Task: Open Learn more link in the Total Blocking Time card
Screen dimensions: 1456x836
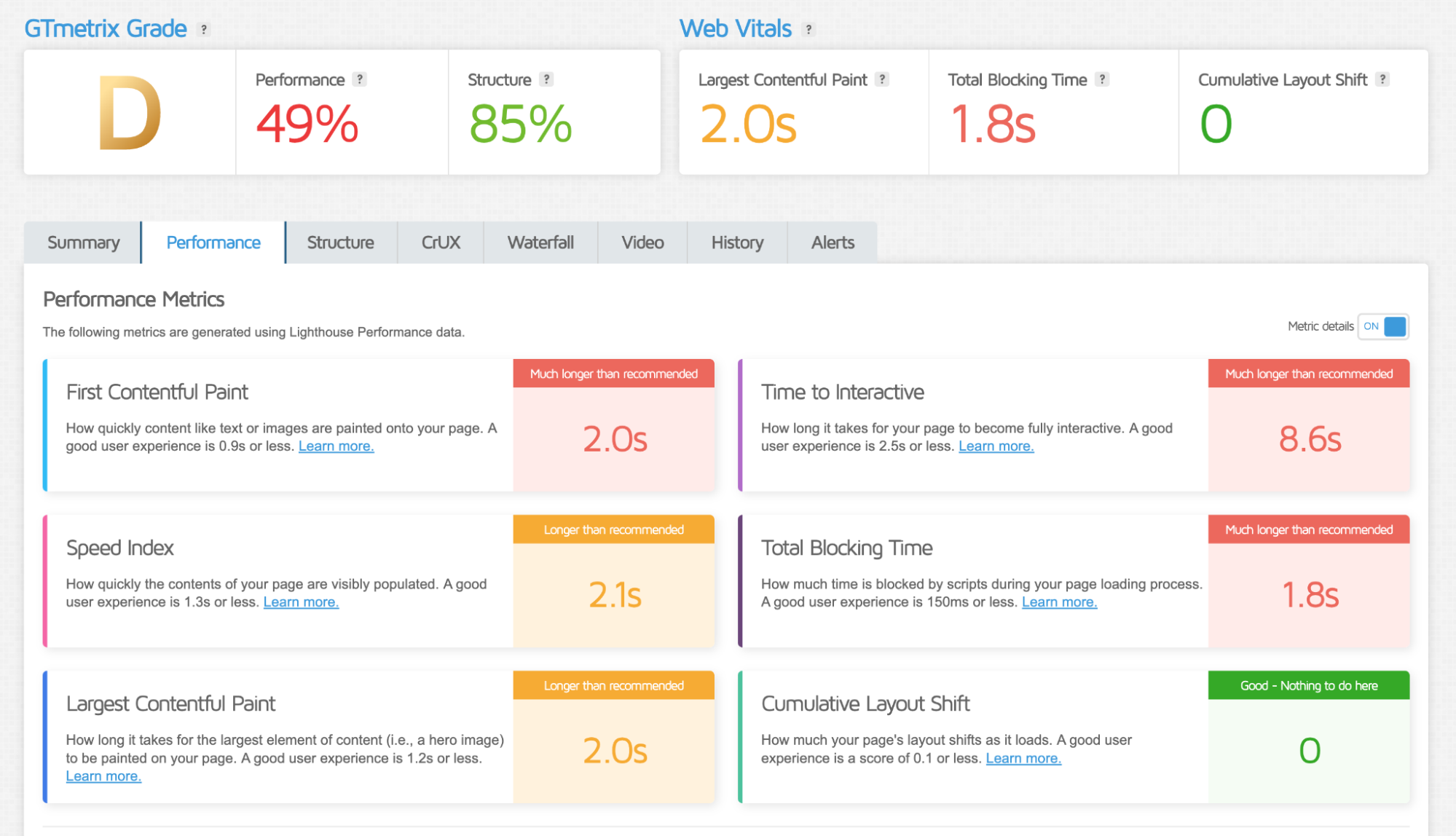Action: tap(1059, 602)
